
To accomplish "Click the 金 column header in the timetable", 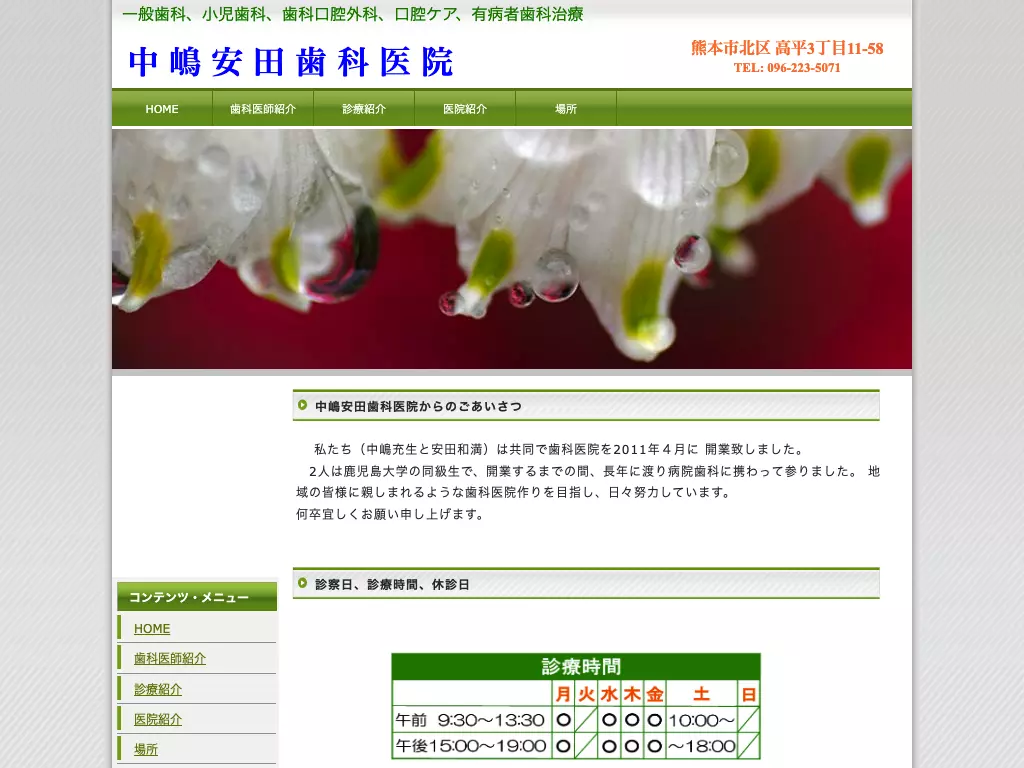I will tap(655, 694).
